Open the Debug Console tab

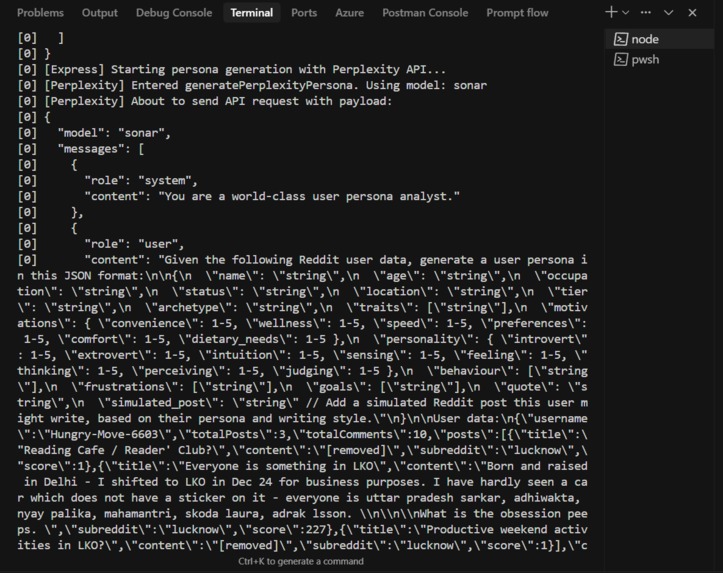174,13
